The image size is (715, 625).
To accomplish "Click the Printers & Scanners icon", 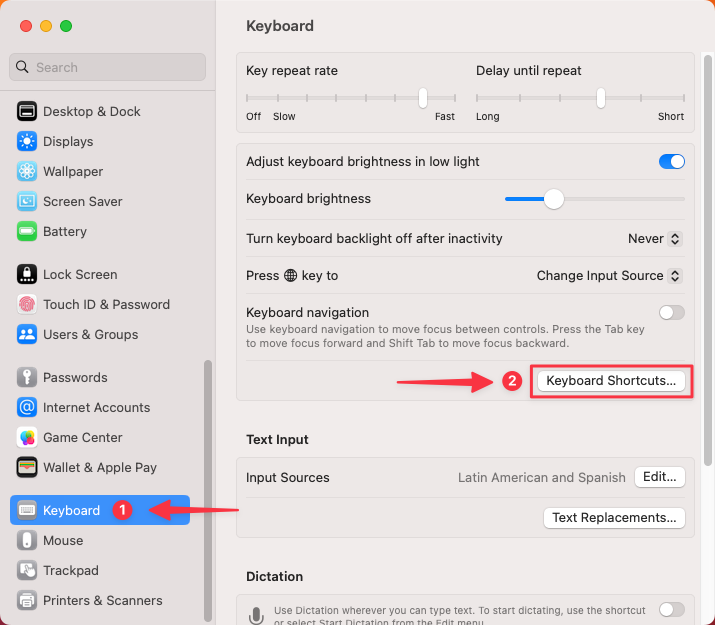I will point(27,600).
